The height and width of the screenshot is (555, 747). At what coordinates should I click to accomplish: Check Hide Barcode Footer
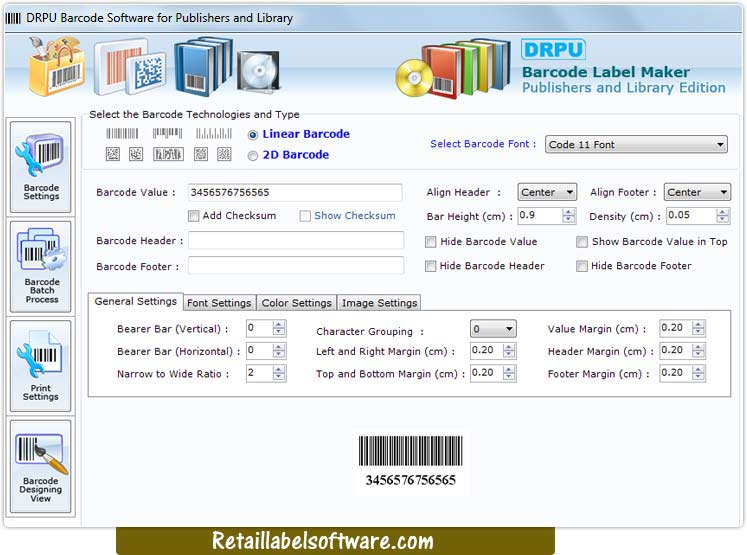(x=582, y=266)
